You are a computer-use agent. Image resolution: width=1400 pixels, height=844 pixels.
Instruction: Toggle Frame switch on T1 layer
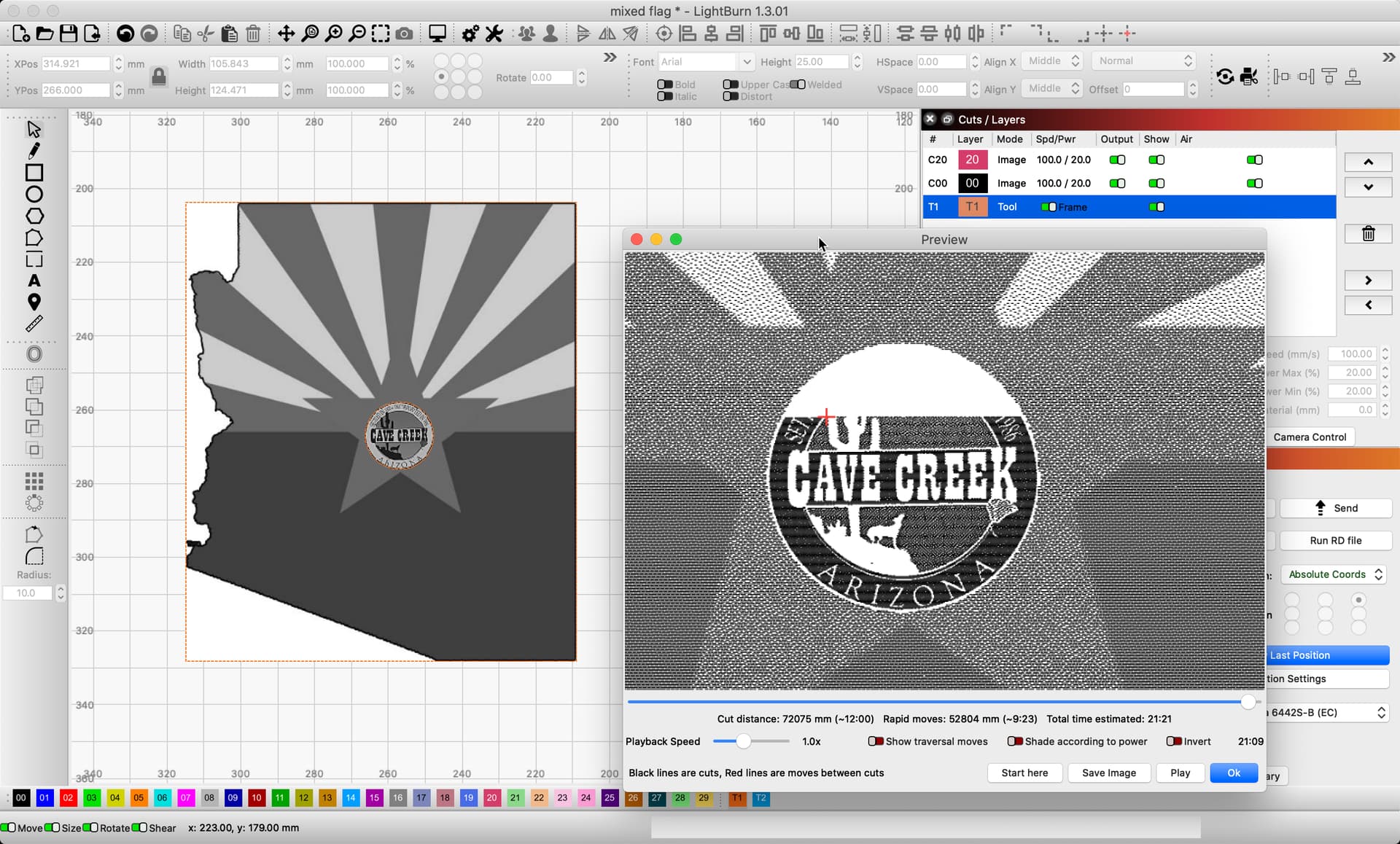click(x=1049, y=207)
